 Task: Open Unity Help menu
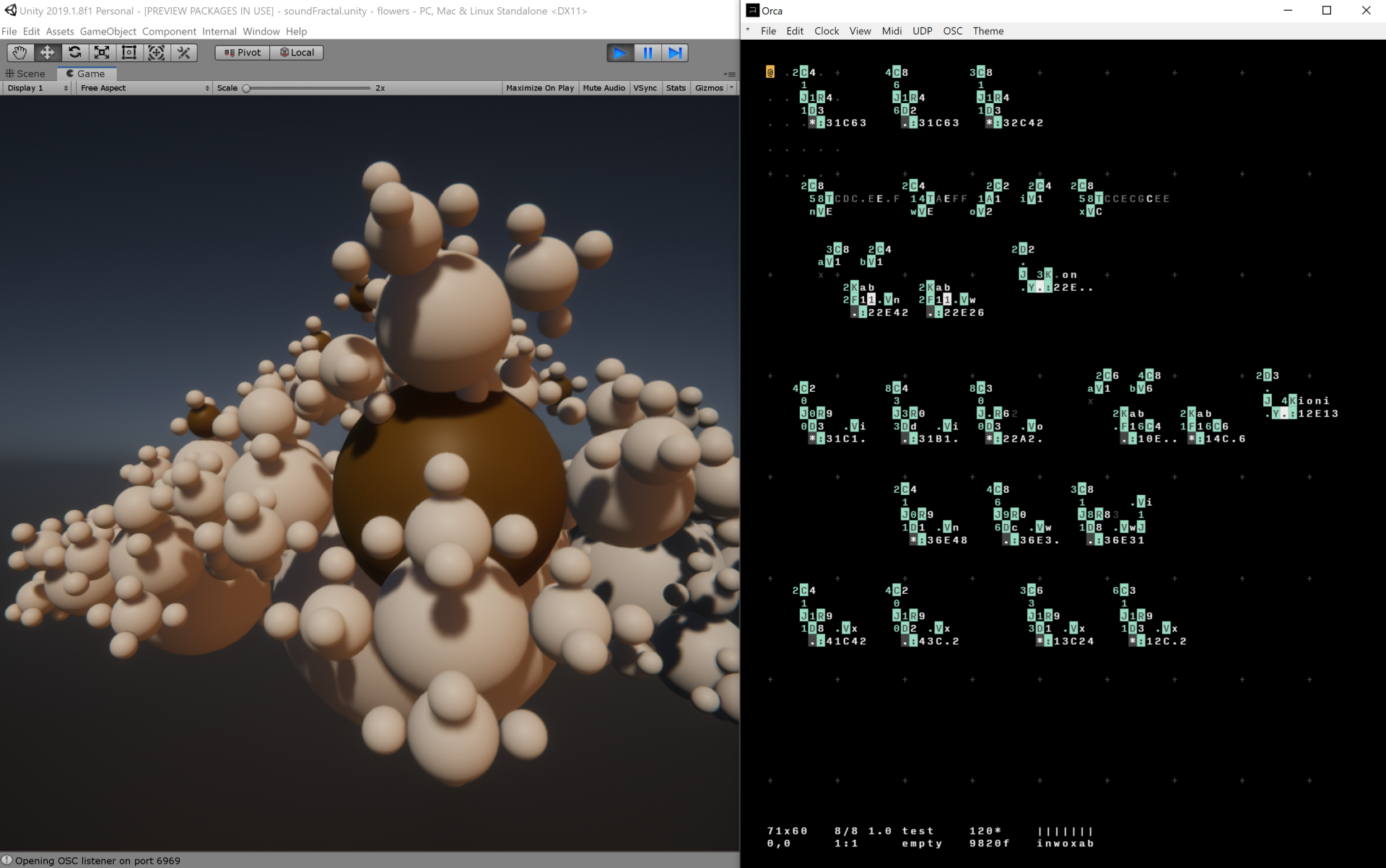click(x=296, y=31)
